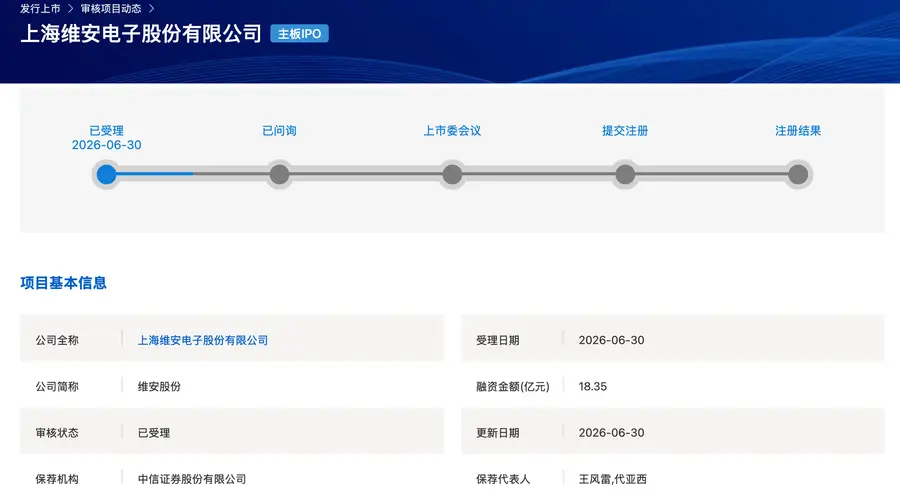
Task: Select the 王风雷,代亚西 representatives value
Action: point(612,479)
